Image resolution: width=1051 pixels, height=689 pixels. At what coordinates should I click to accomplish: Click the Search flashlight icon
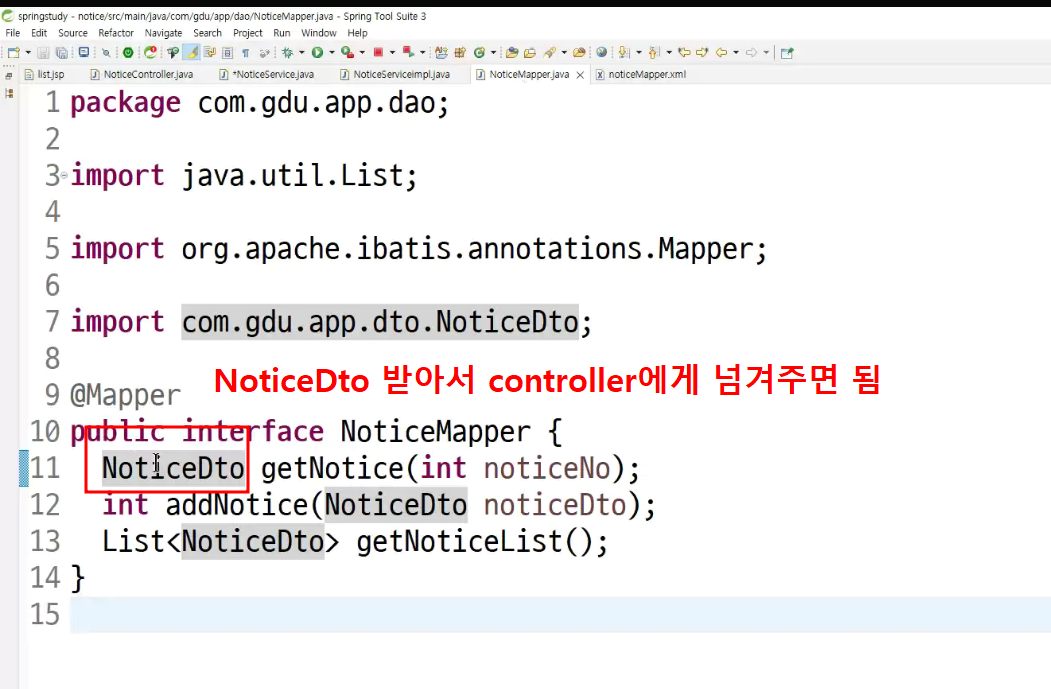[x=550, y=52]
